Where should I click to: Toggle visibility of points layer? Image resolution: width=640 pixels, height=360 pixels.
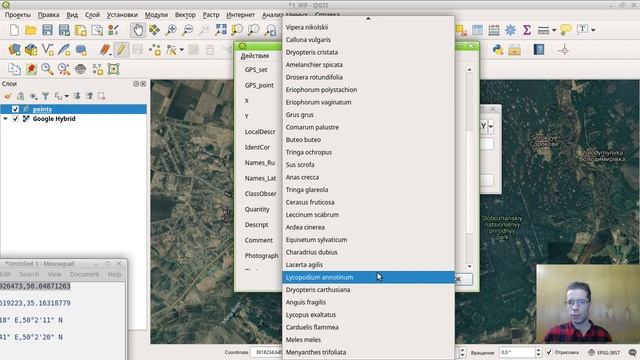click(15, 109)
